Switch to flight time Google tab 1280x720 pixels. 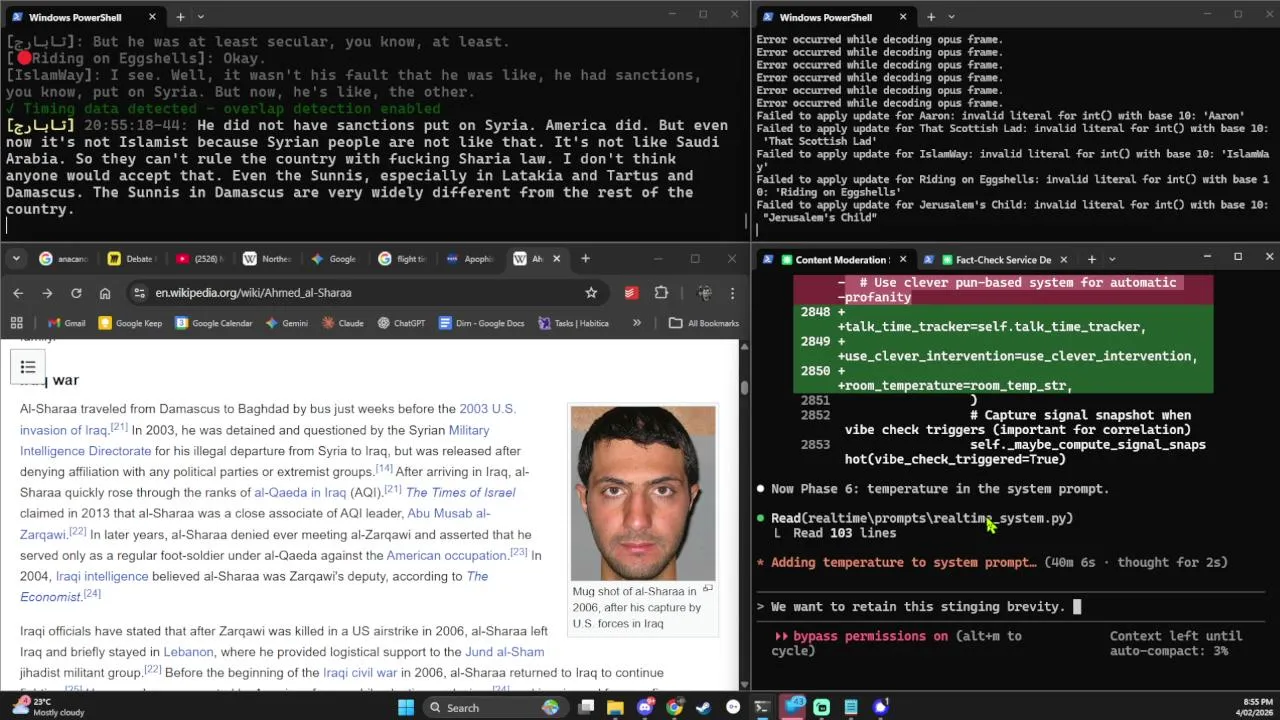(x=403, y=259)
